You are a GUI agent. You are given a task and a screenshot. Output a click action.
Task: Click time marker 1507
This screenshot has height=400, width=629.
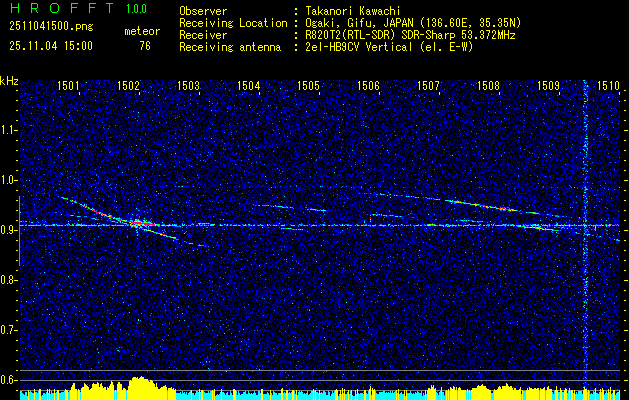pos(428,85)
